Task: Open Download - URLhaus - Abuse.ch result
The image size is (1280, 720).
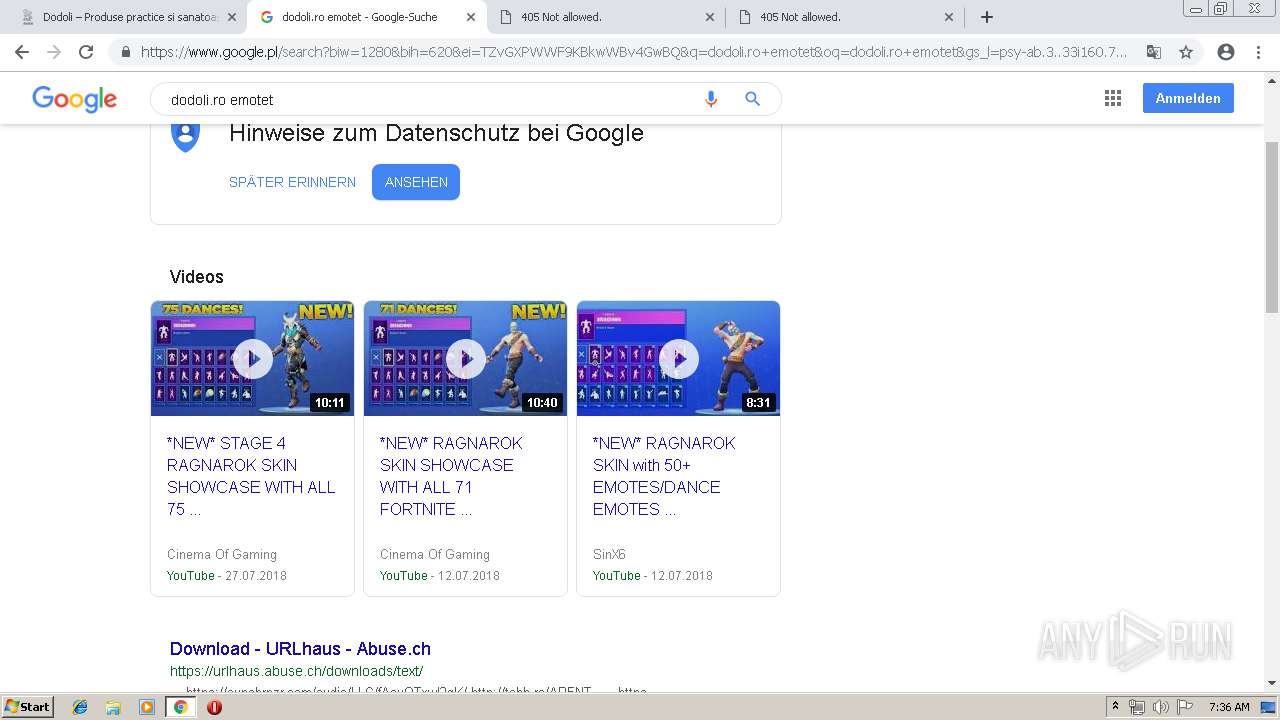Action: point(300,648)
